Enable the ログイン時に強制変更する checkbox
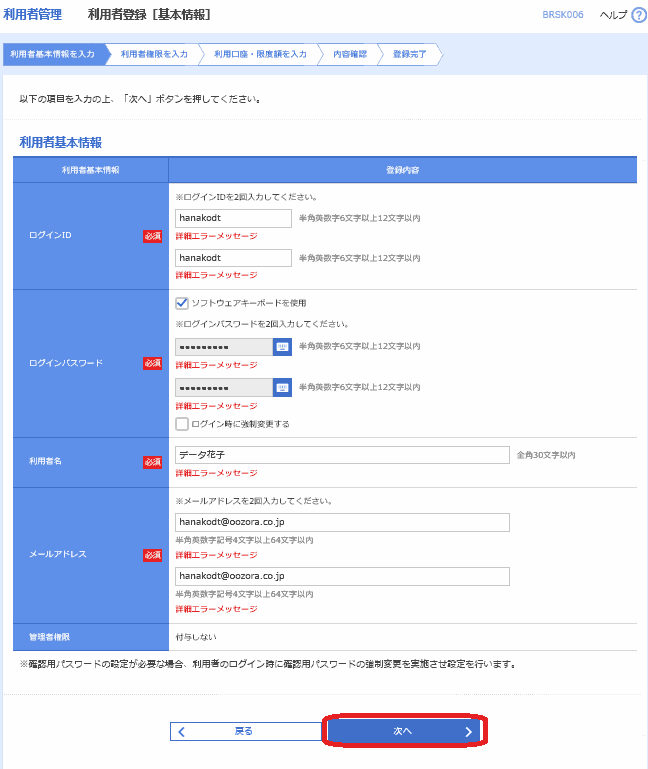Screen dimensions: 648x769 pyautogui.click(x=182, y=424)
